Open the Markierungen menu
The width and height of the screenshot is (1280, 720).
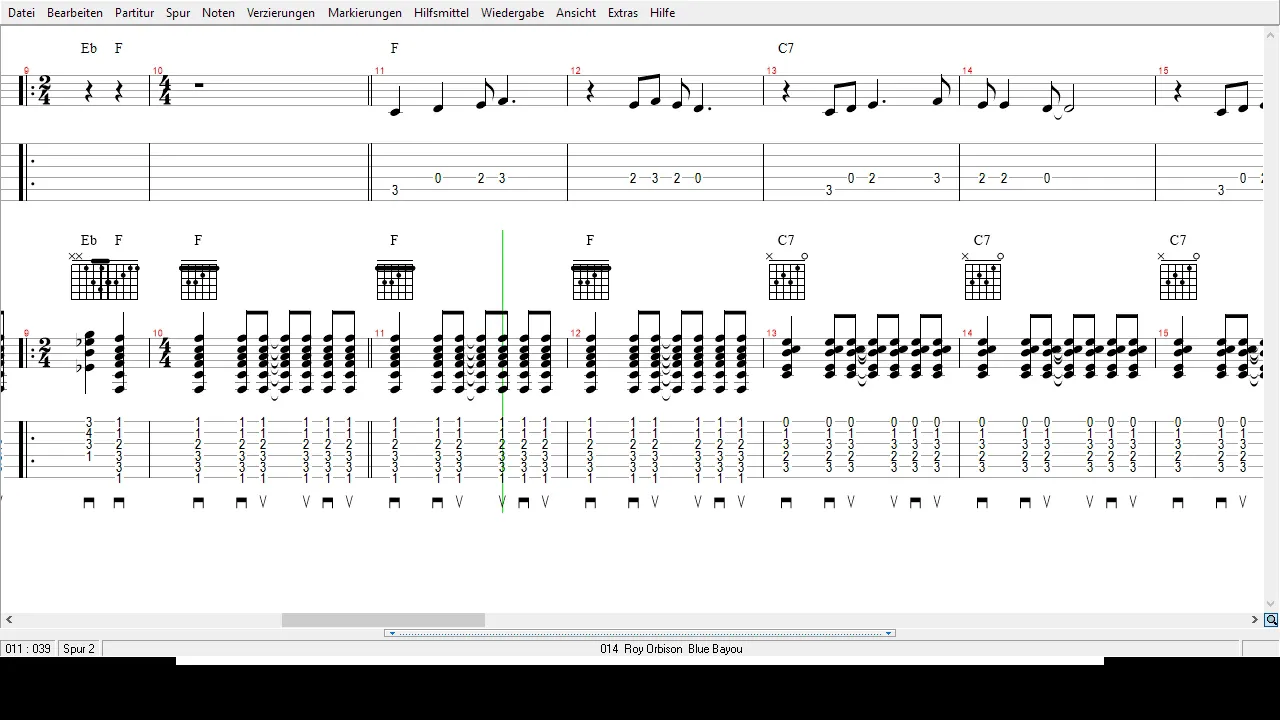[x=365, y=13]
